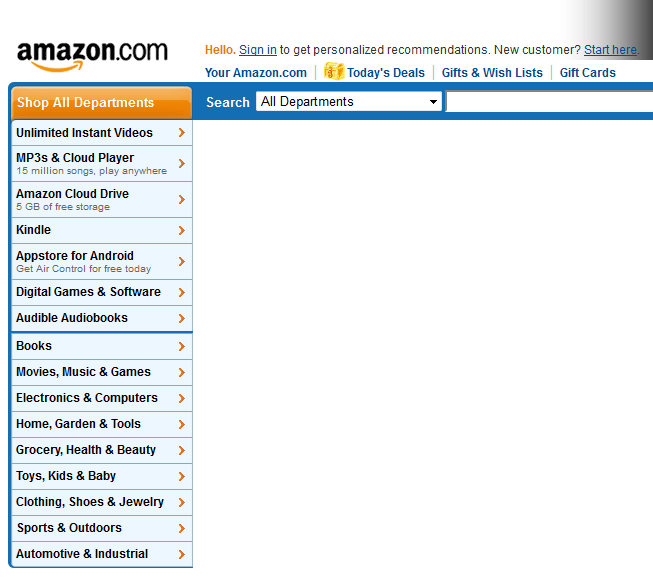Click the arrow beside Automotive & Industrial
The height and width of the screenshot is (582, 653).
click(181, 554)
